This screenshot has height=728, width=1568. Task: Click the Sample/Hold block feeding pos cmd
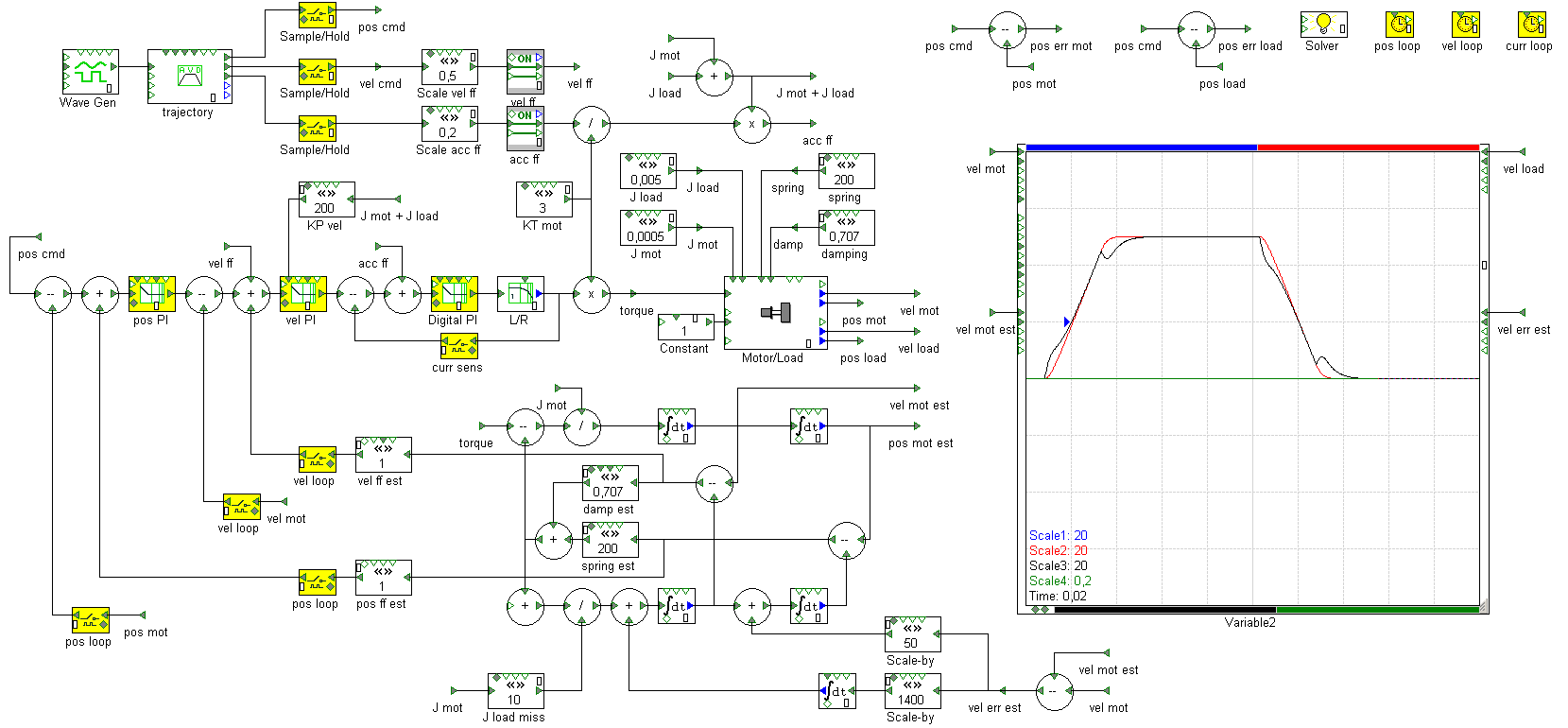317,15
